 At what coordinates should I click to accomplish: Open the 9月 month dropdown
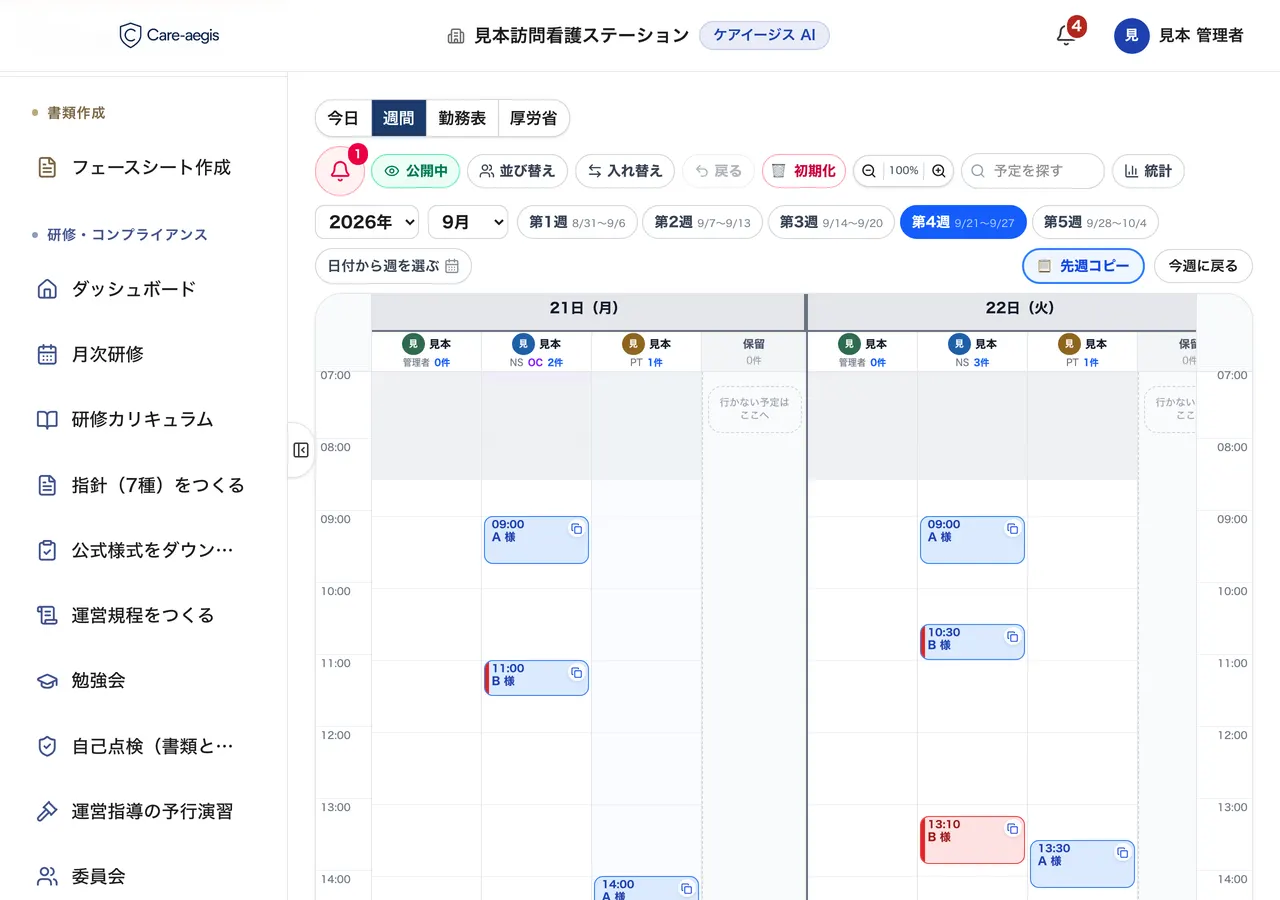point(468,222)
